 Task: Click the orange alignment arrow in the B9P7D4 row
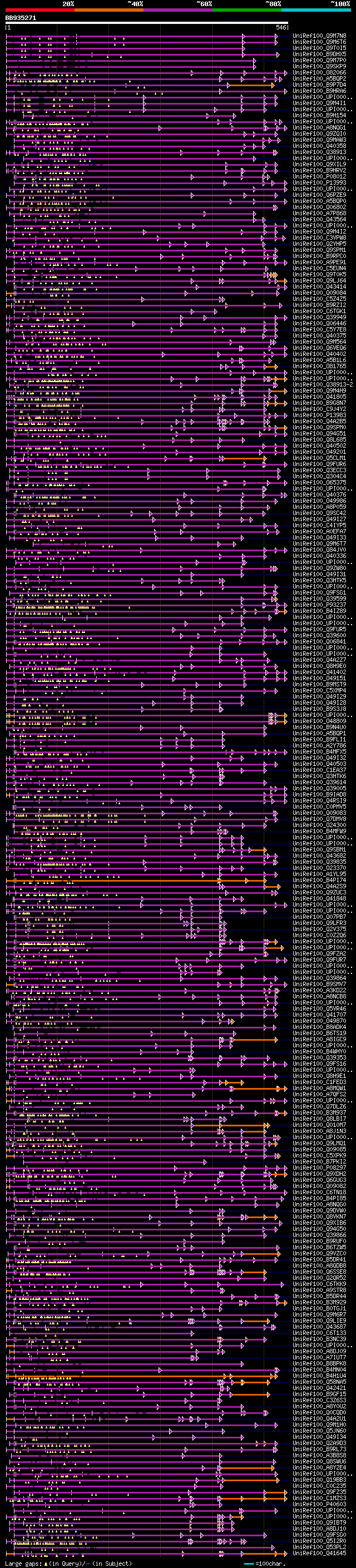(x=251, y=85)
